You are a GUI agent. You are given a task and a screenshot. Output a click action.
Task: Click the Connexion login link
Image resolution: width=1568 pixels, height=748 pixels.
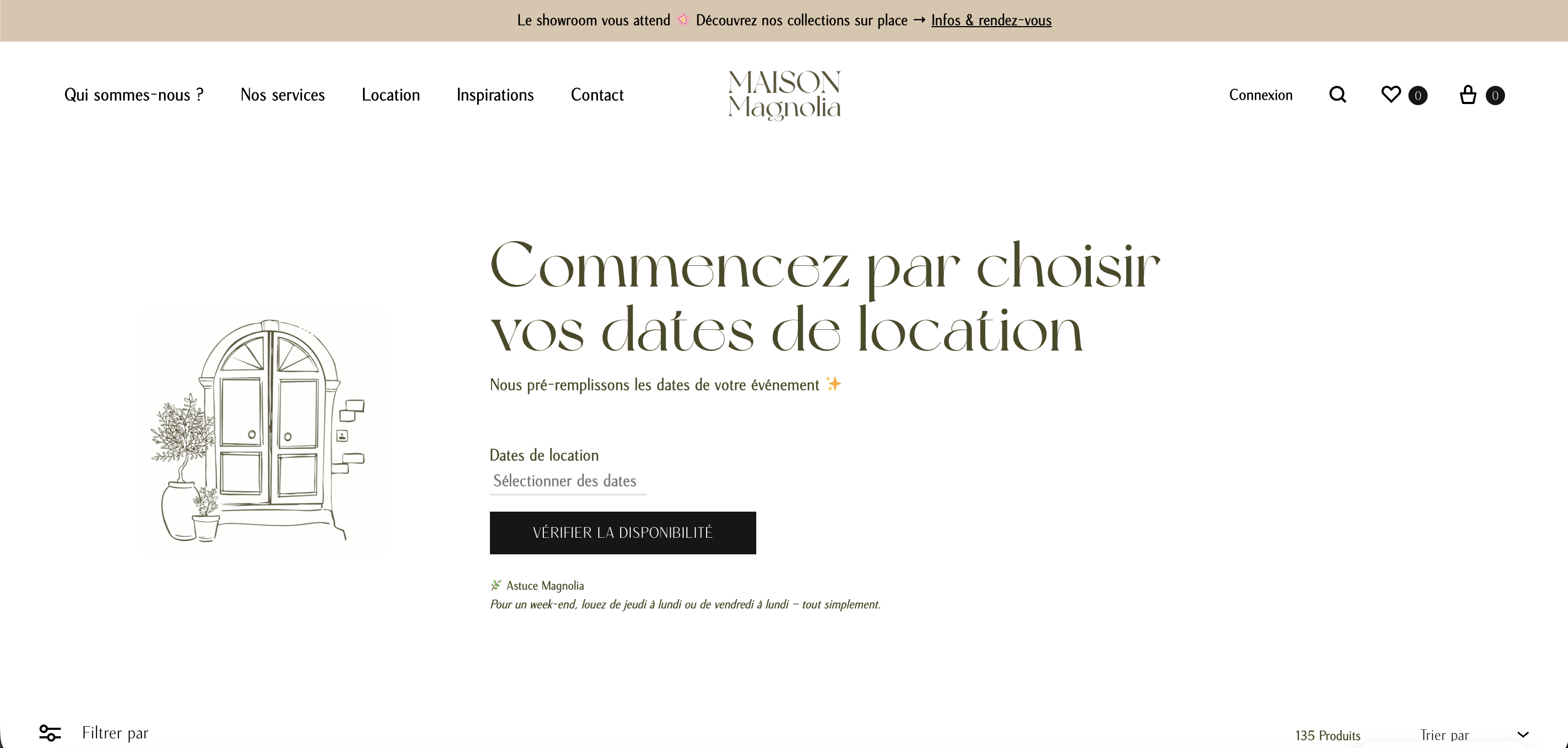pyautogui.click(x=1261, y=95)
